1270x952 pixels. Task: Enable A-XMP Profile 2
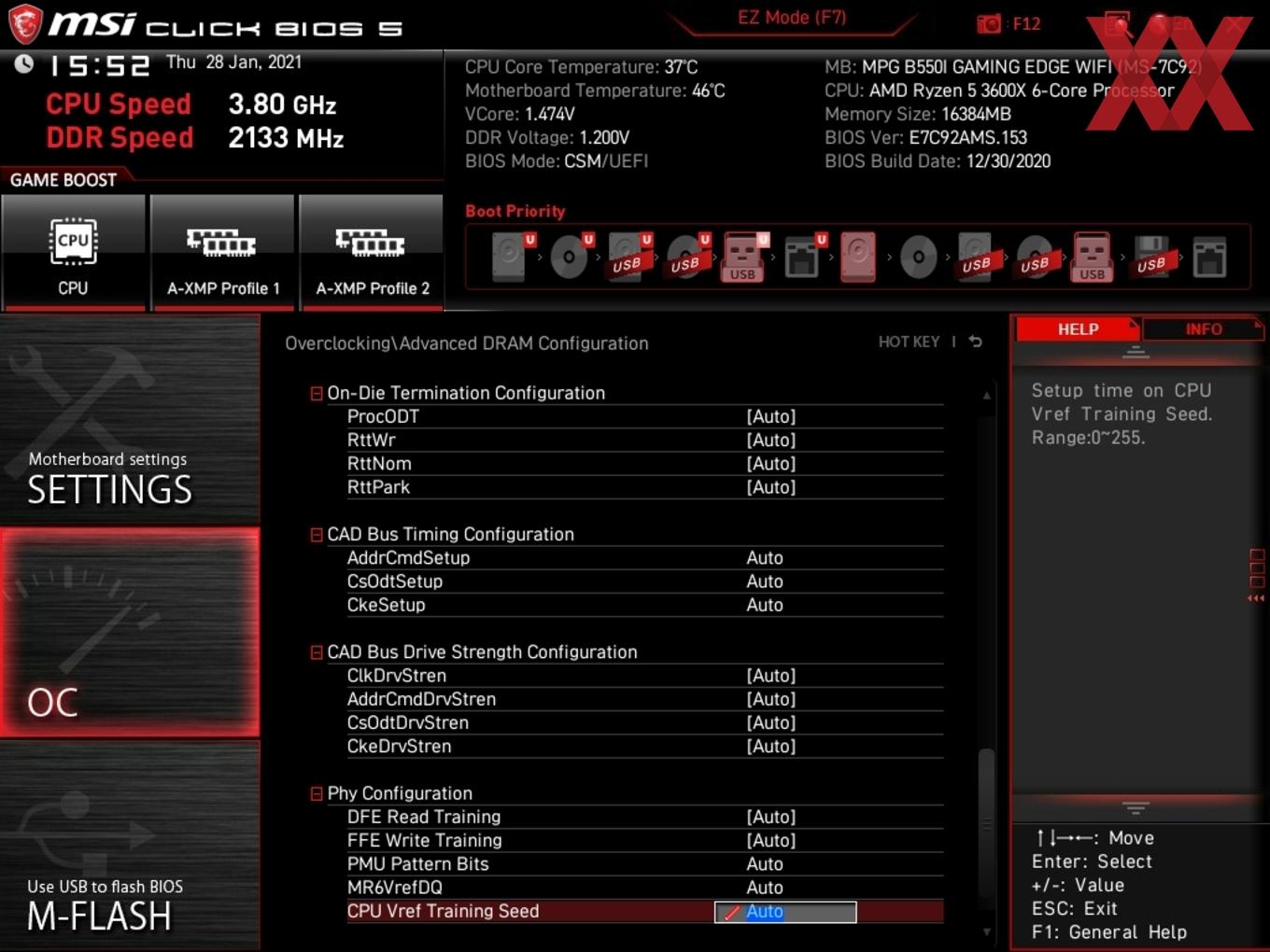(x=372, y=252)
